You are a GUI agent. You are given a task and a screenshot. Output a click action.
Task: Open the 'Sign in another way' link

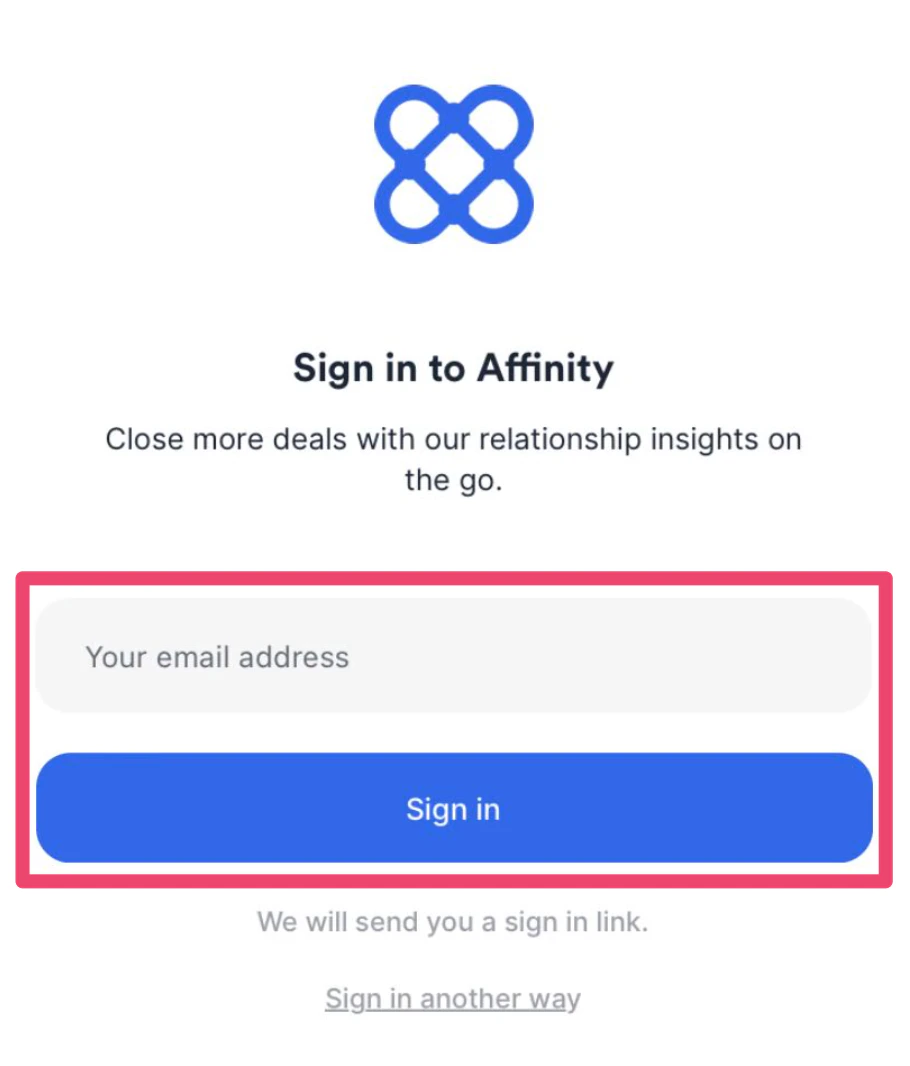pyautogui.click(x=453, y=999)
